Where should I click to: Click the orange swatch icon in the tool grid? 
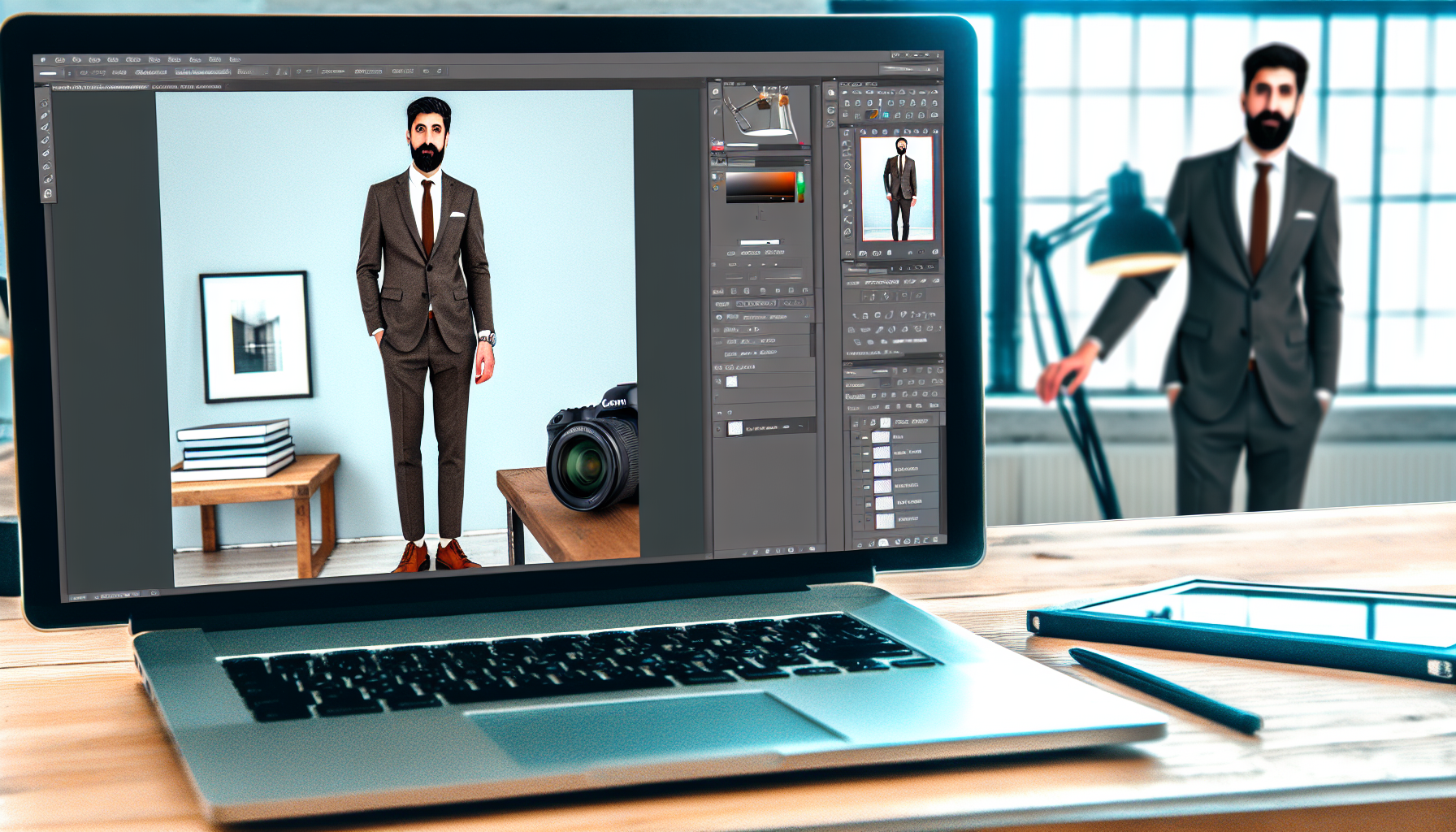[x=873, y=115]
